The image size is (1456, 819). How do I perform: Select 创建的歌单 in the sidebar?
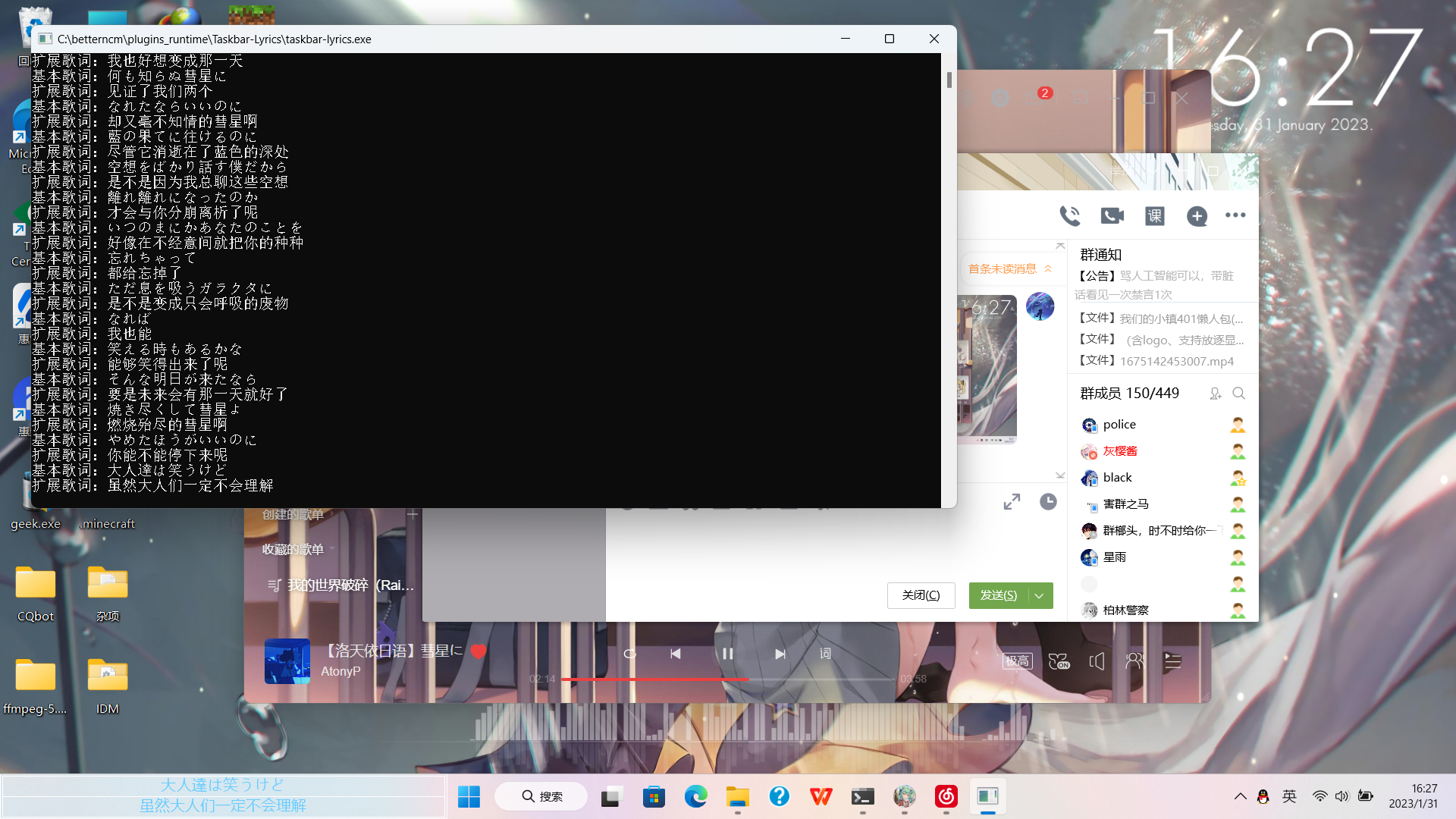(x=293, y=513)
